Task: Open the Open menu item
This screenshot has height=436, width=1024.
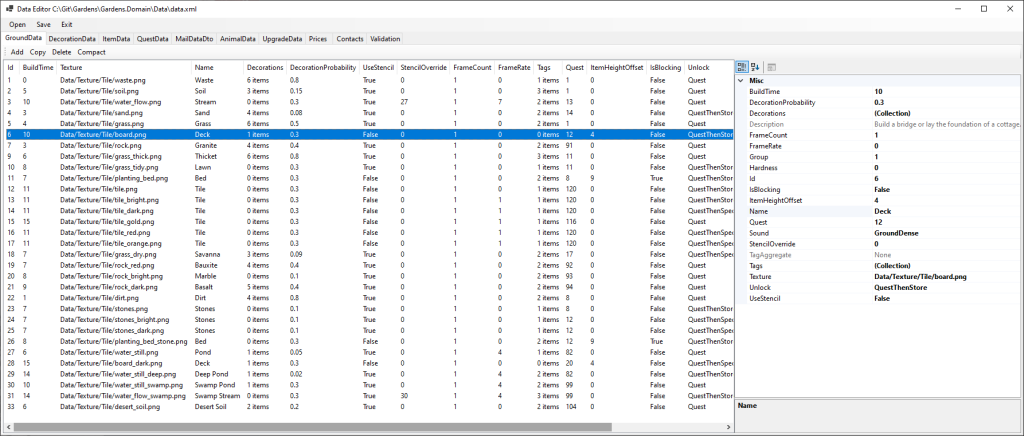Action: pos(18,24)
